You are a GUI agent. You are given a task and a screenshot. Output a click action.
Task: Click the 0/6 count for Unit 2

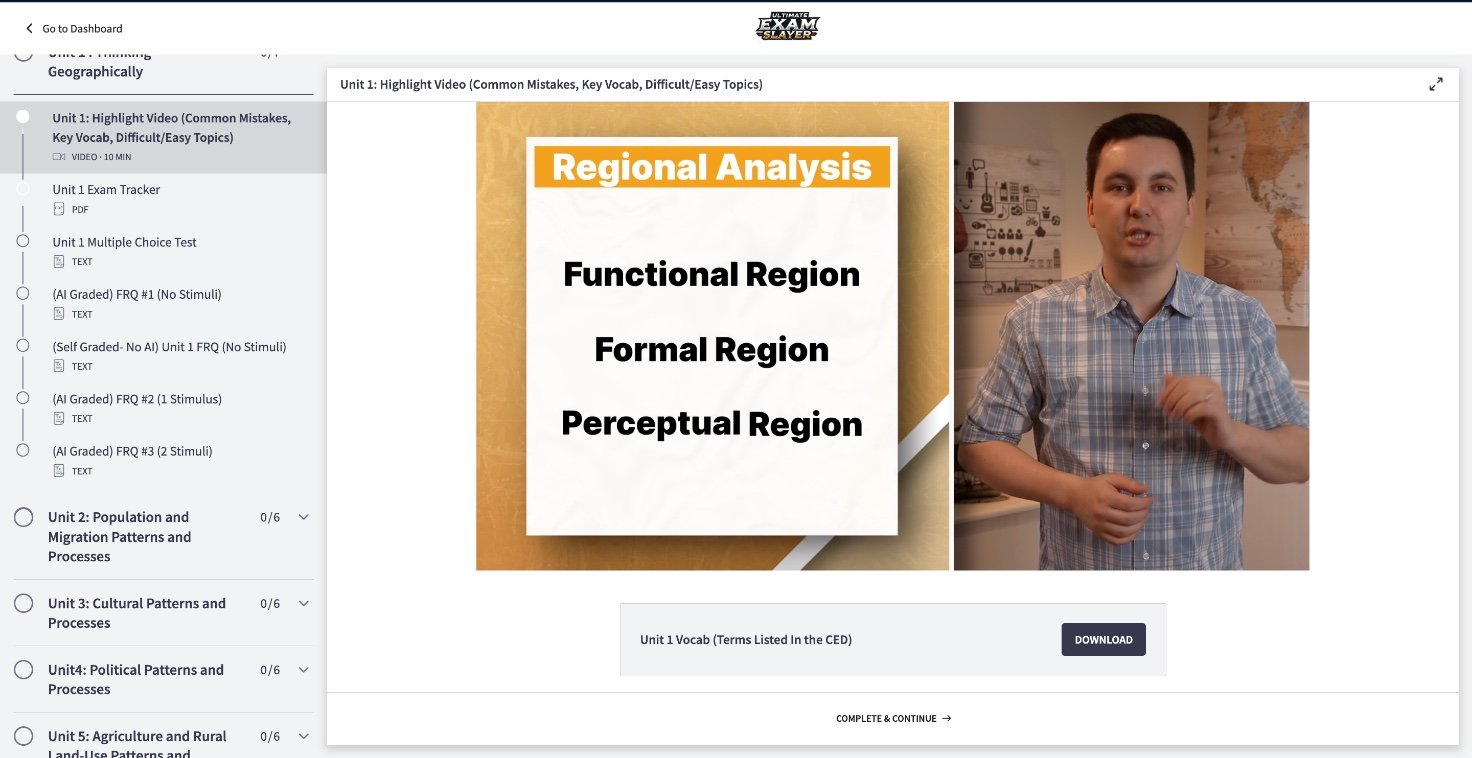tap(270, 517)
